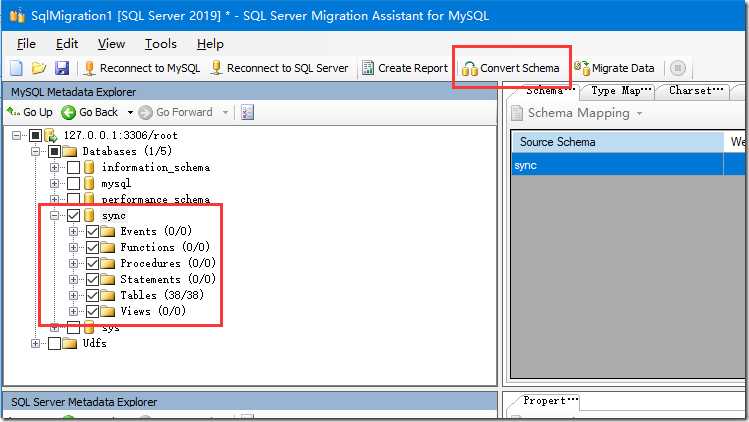Expand the Procedures (0/0) folder

point(73,263)
